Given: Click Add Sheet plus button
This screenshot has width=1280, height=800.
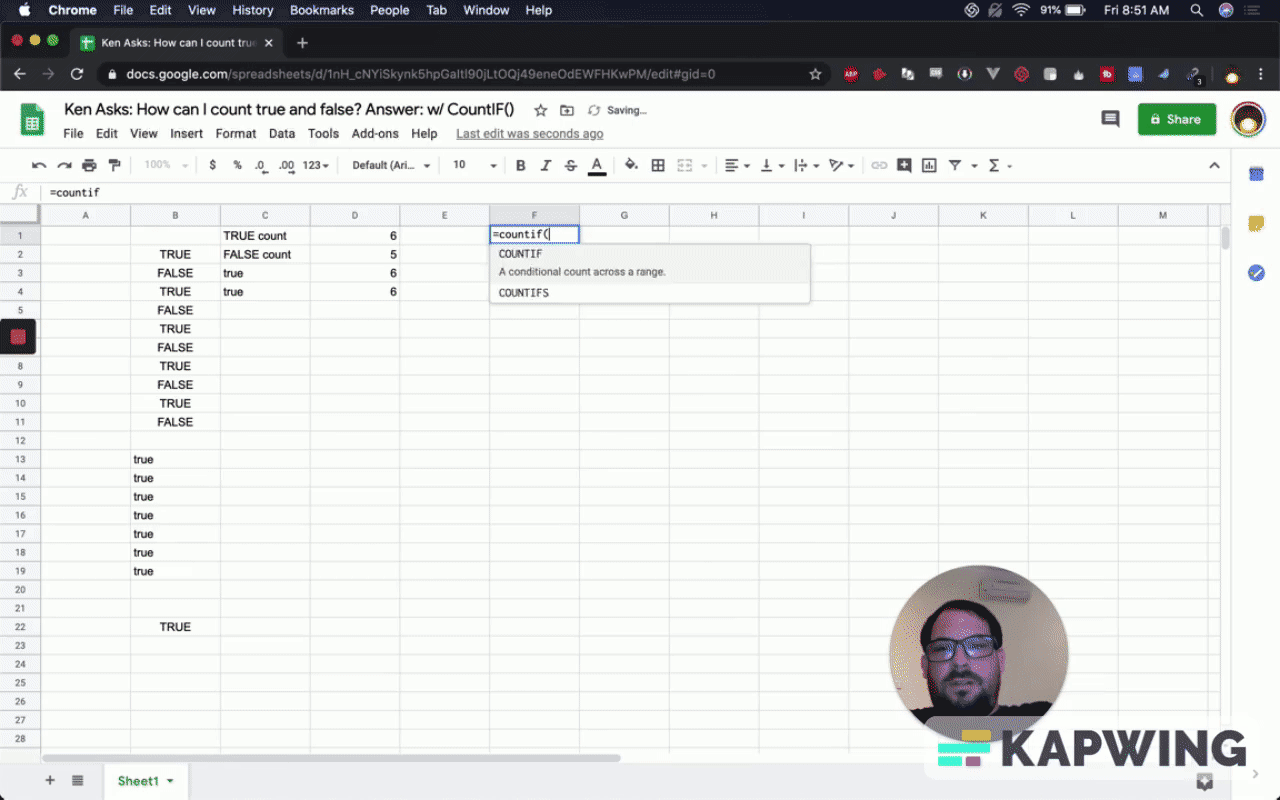Looking at the screenshot, I should 49,780.
